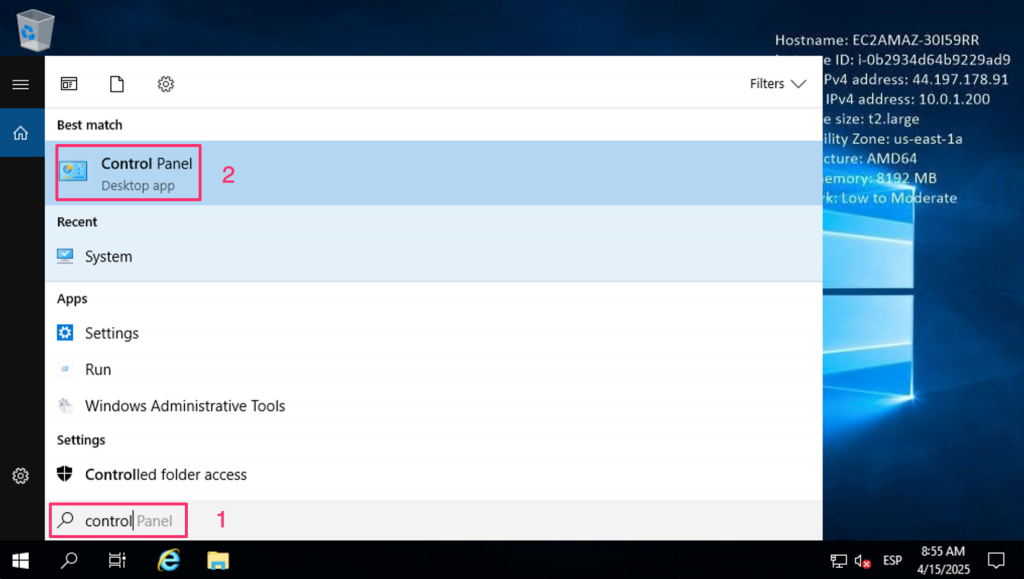Expand the Filters dropdown
Image resolution: width=1024 pixels, height=579 pixels.
(777, 84)
